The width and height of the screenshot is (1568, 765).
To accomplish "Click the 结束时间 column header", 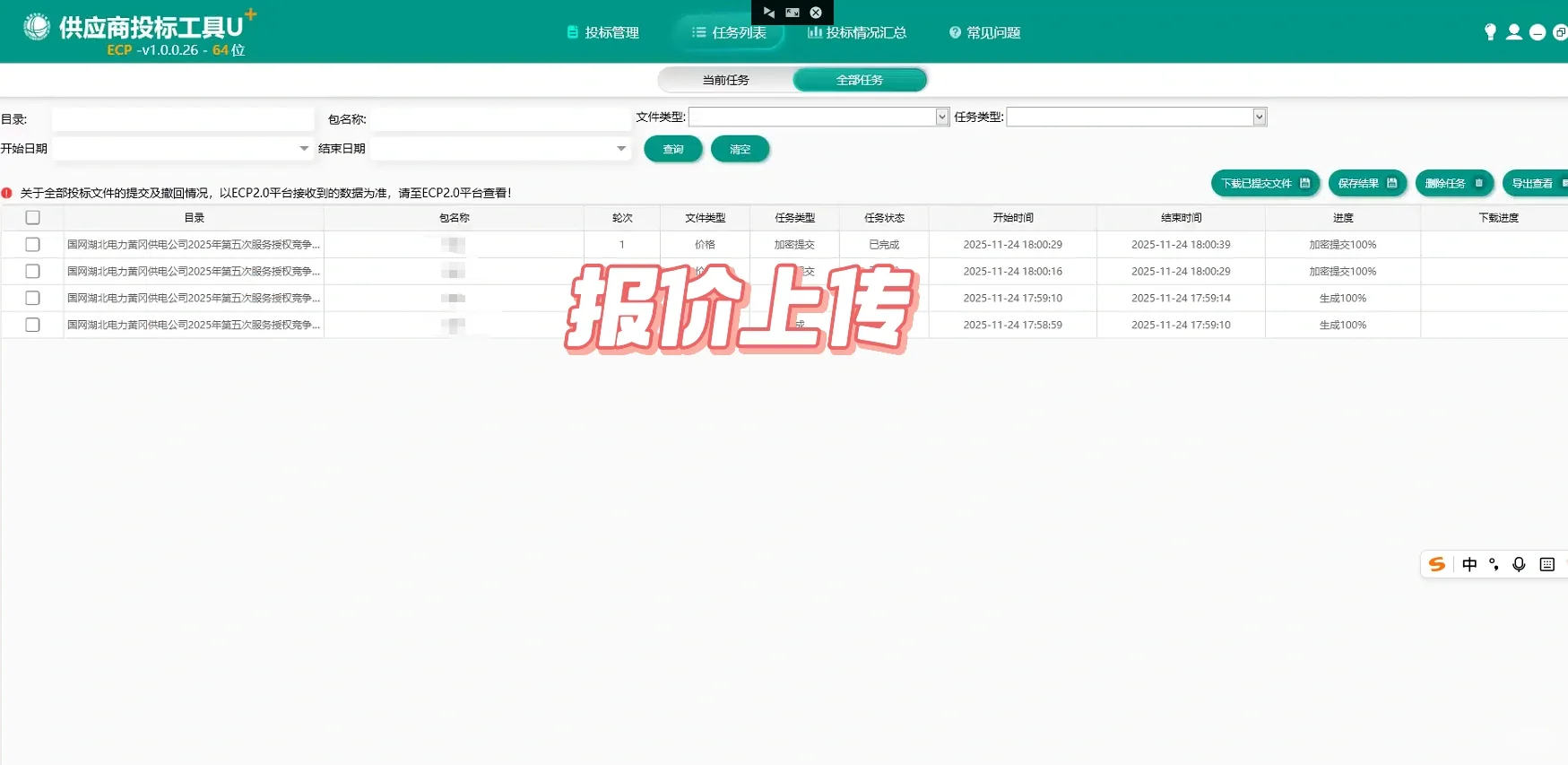I will coord(1182,218).
